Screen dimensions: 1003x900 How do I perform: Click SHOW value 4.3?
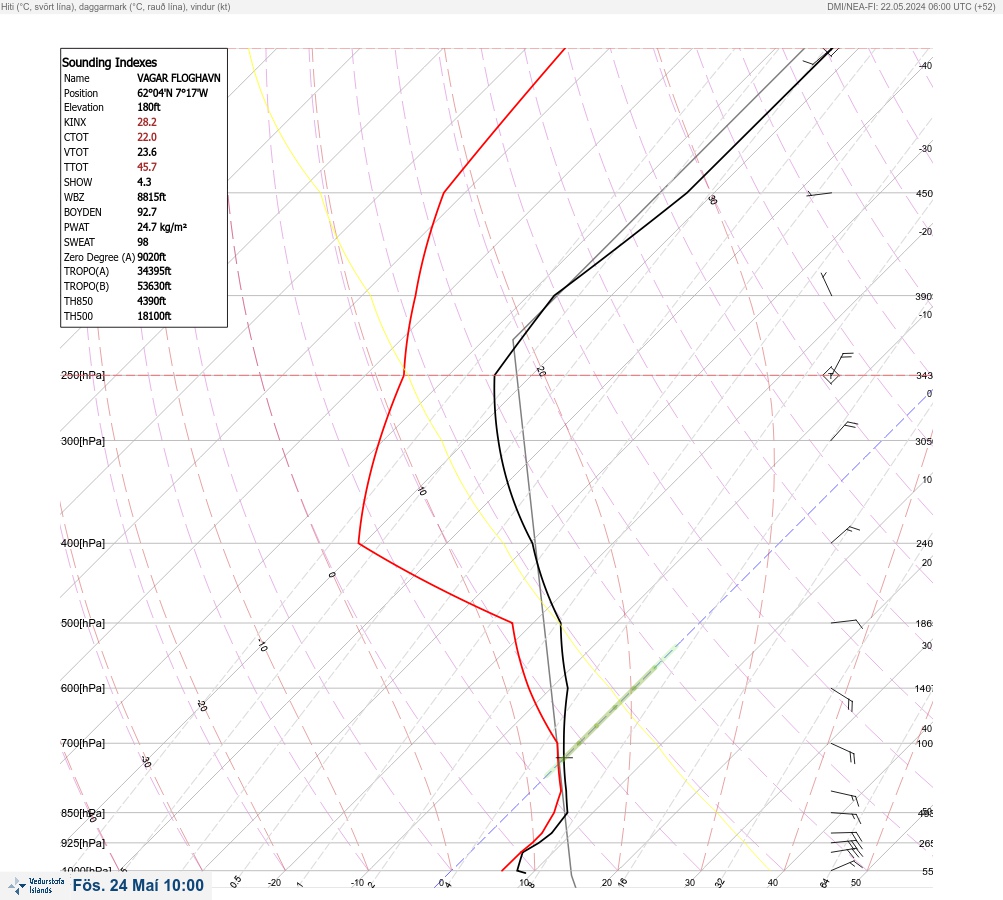pos(144,182)
